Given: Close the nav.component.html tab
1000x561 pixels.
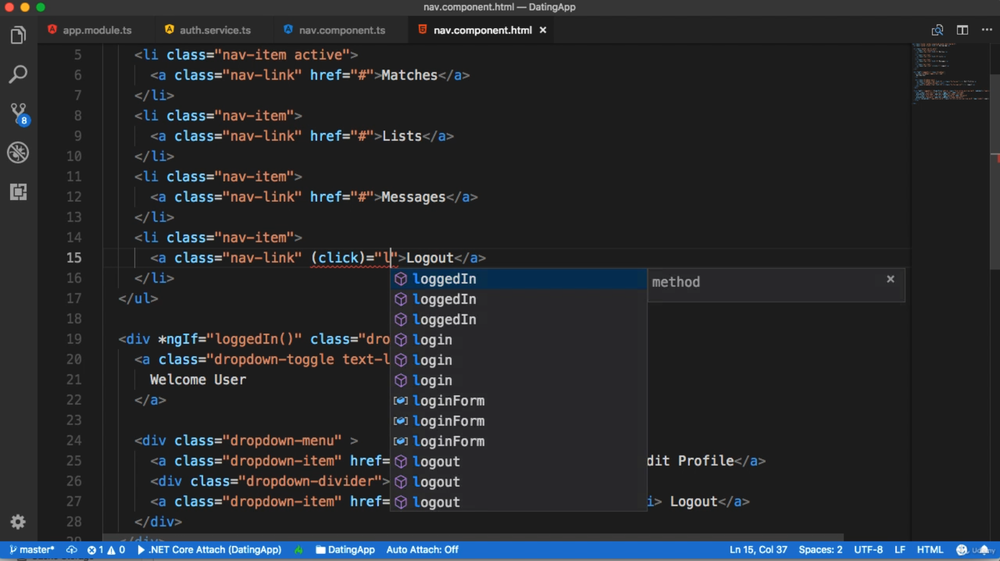Looking at the screenshot, I should pos(543,30).
